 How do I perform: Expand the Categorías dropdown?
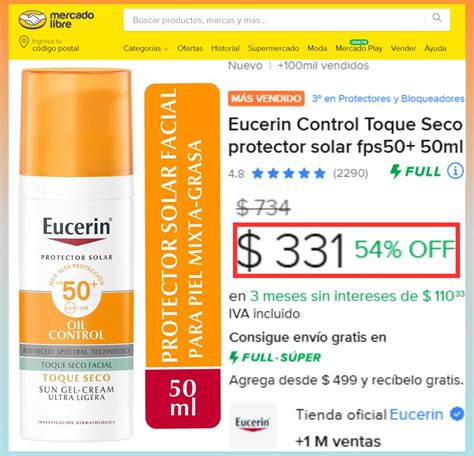pos(146,48)
